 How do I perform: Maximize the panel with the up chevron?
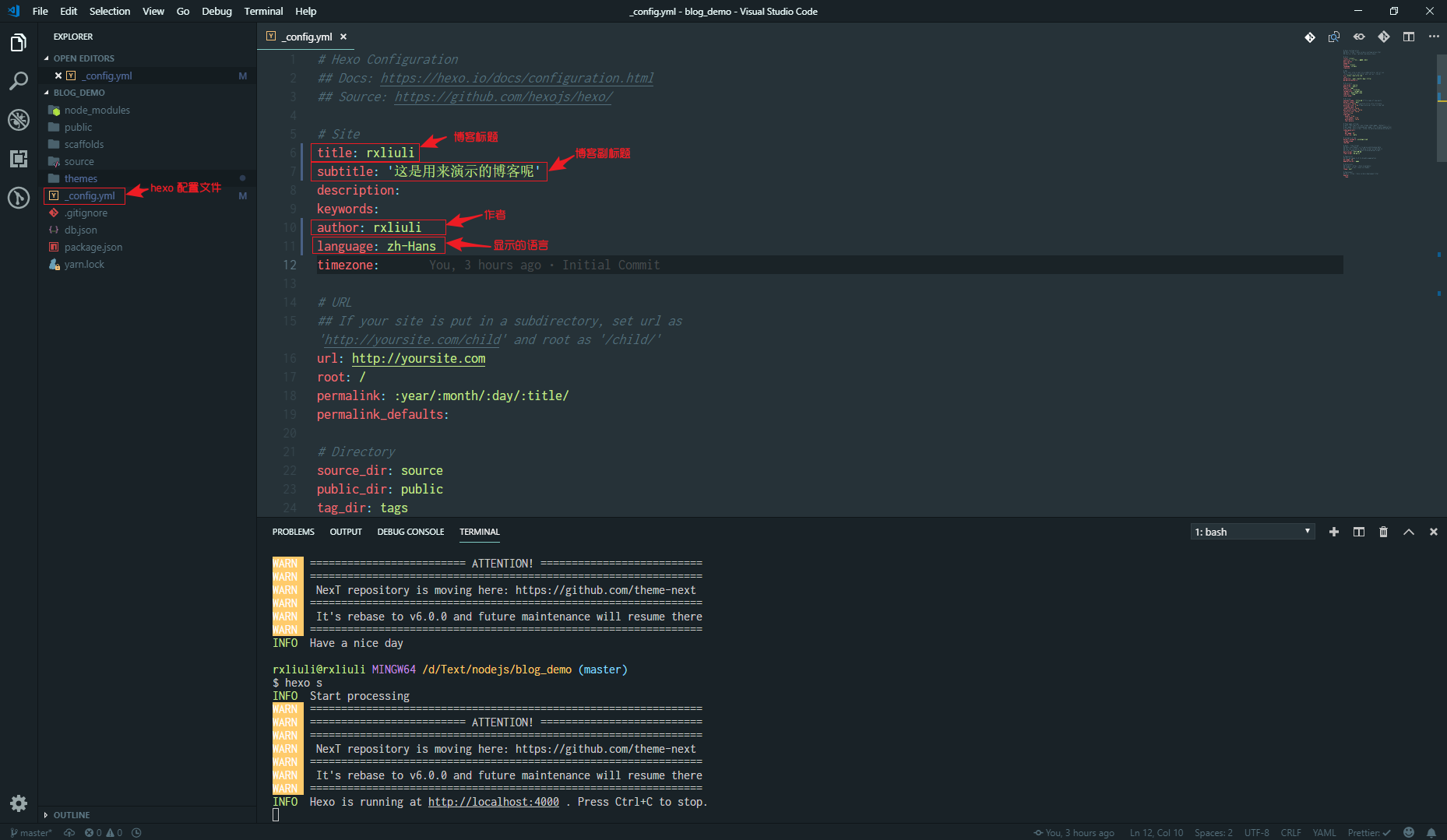click(1409, 532)
